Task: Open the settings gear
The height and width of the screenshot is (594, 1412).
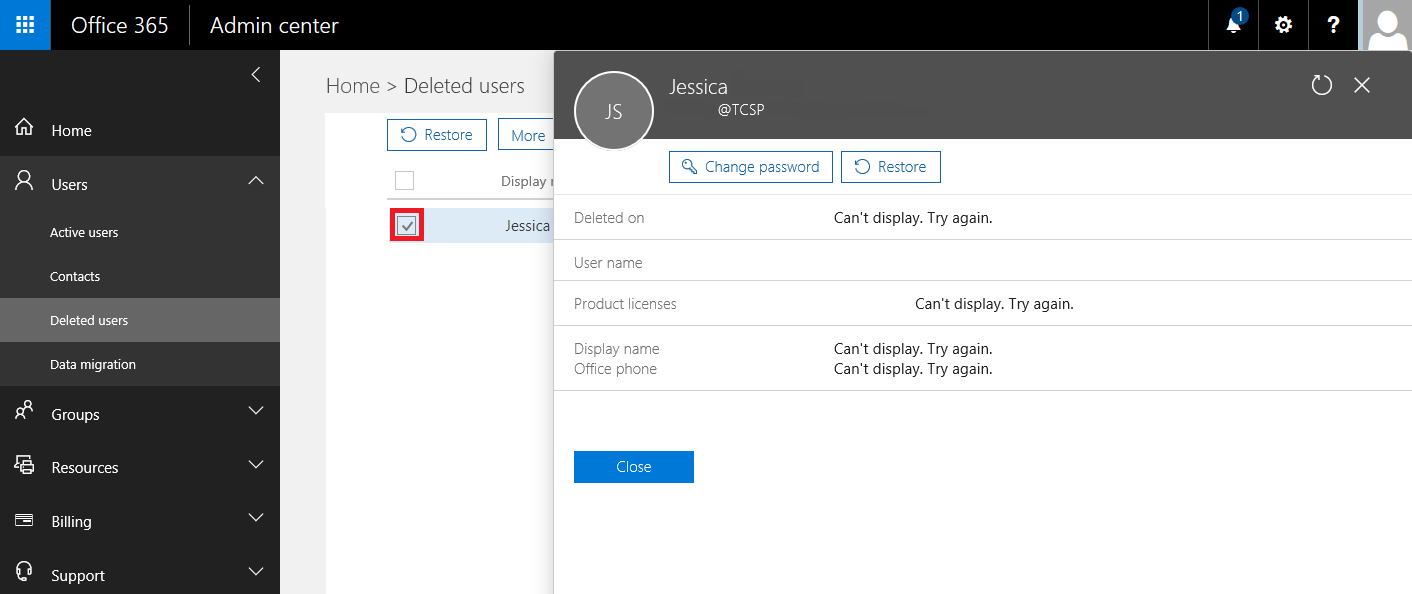Action: point(1284,25)
